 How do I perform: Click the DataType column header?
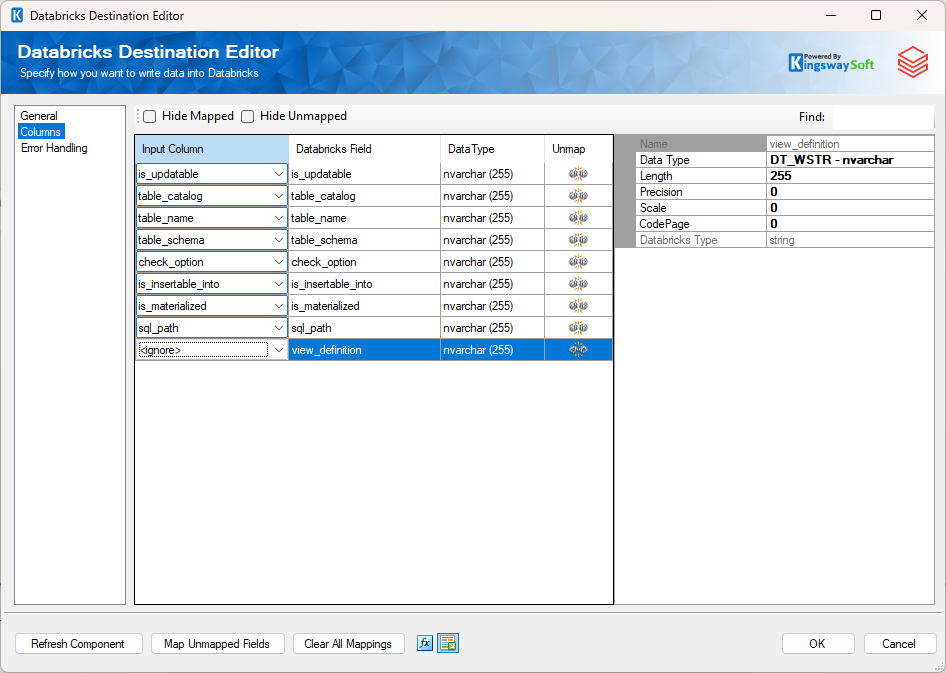[492, 149]
